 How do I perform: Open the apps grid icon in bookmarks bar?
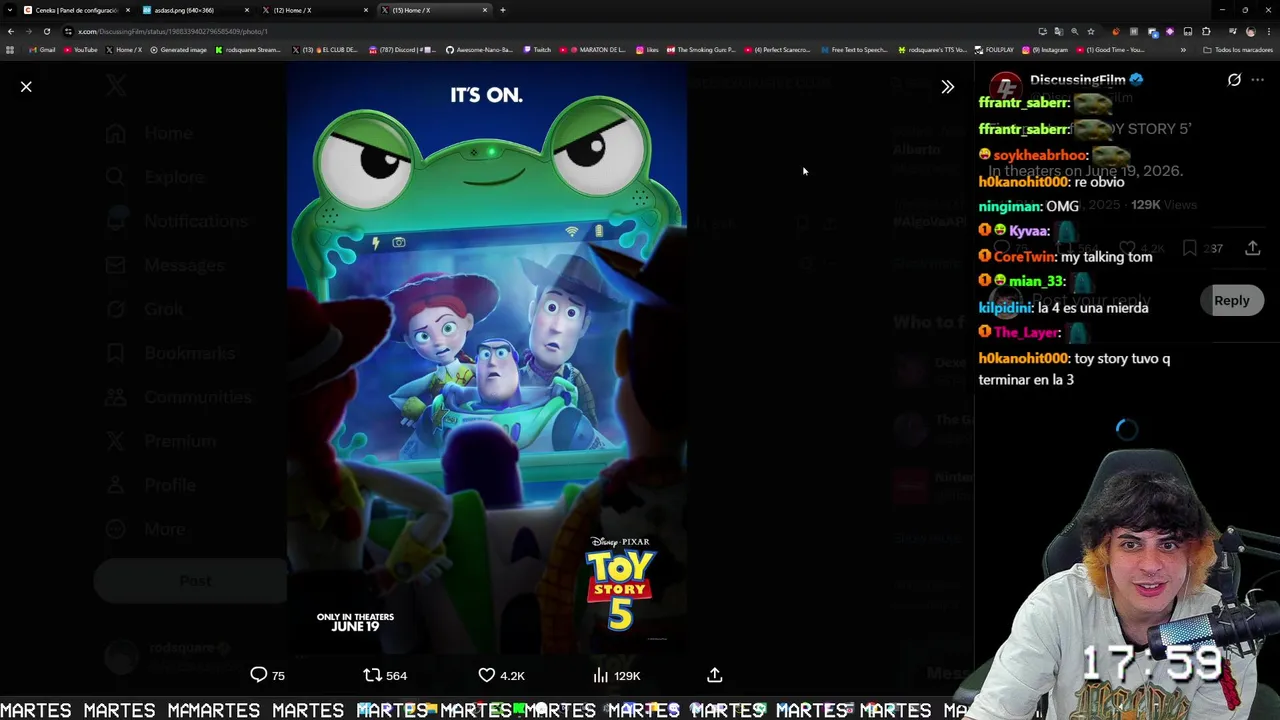[x=10, y=49]
